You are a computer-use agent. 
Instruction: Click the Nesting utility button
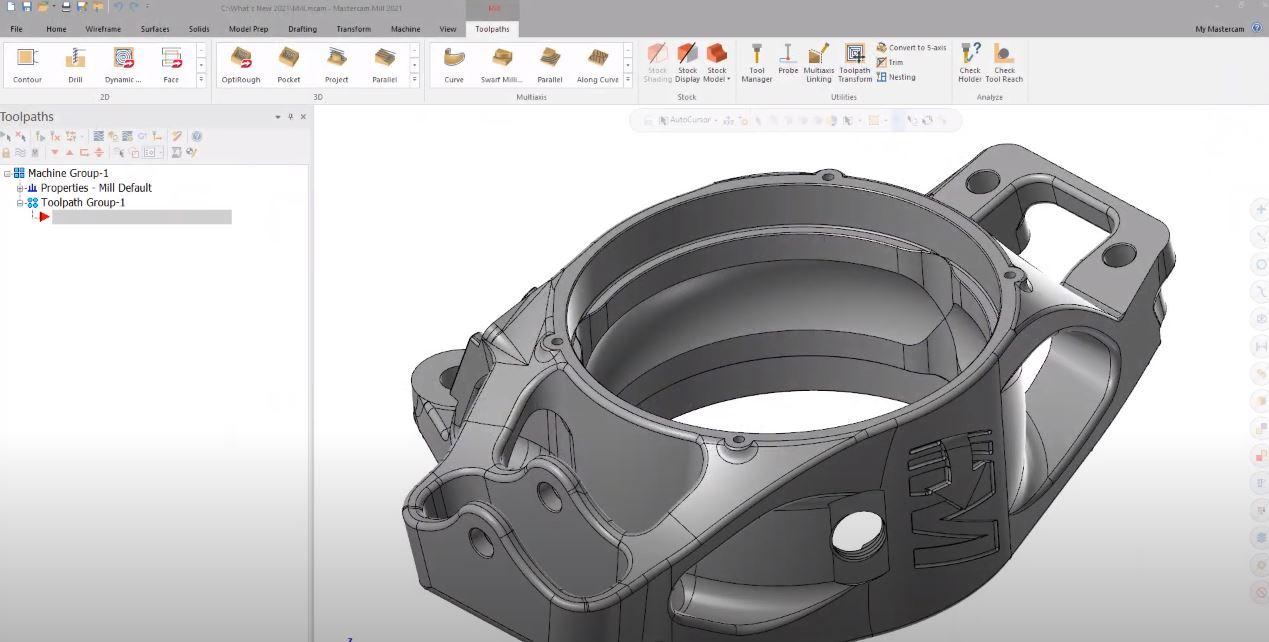(896, 77)
